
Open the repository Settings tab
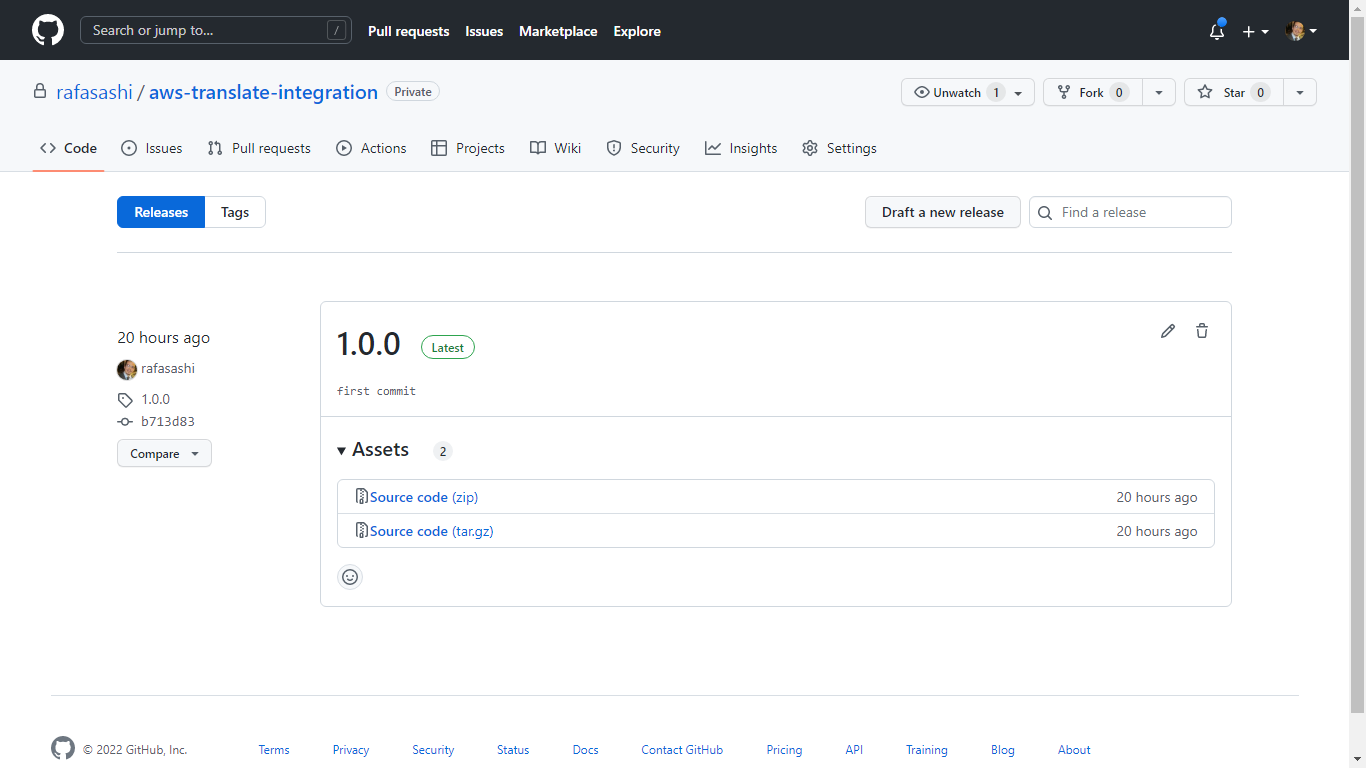point(839,148)
